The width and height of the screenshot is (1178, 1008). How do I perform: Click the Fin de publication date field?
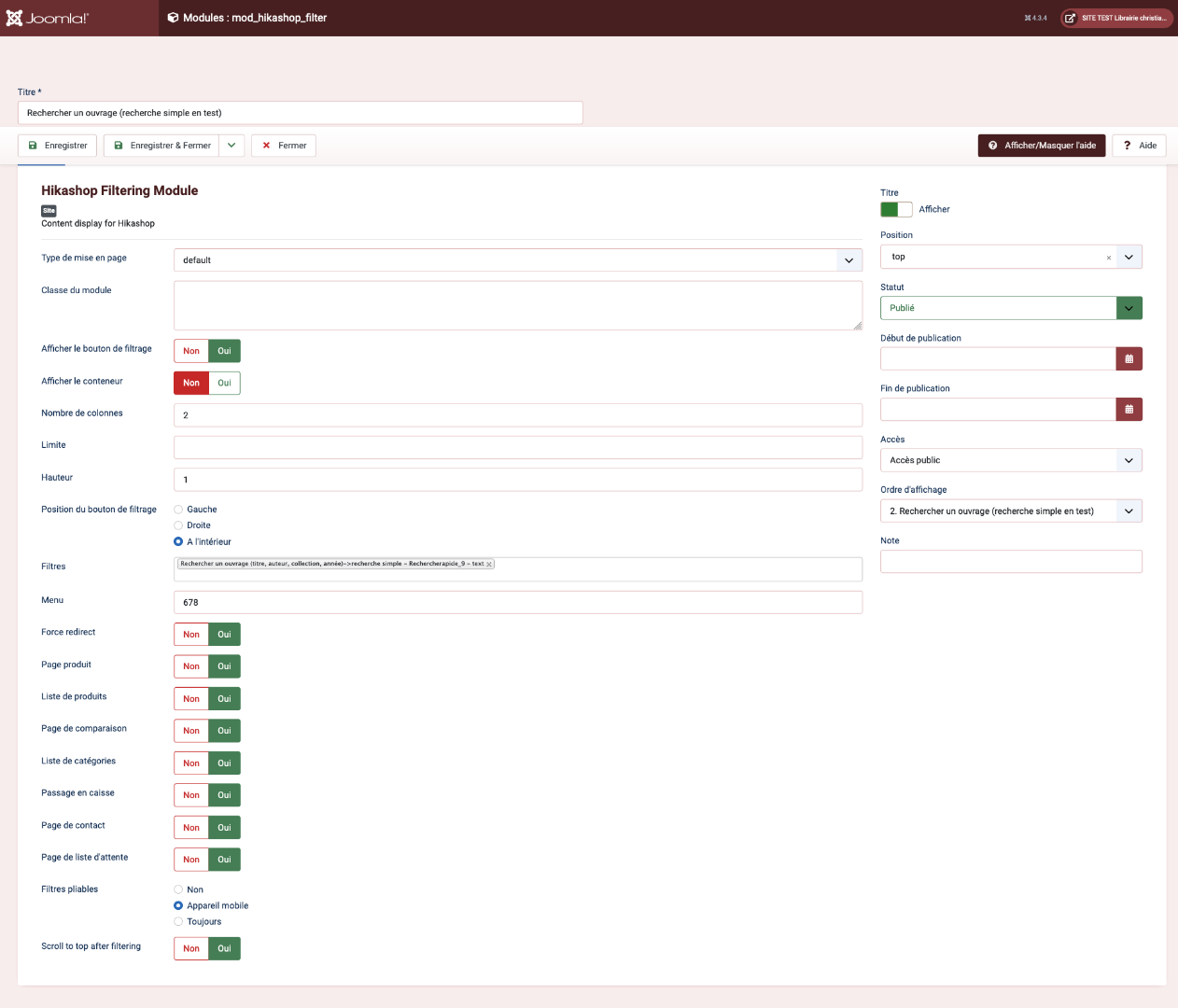[998, 409]
